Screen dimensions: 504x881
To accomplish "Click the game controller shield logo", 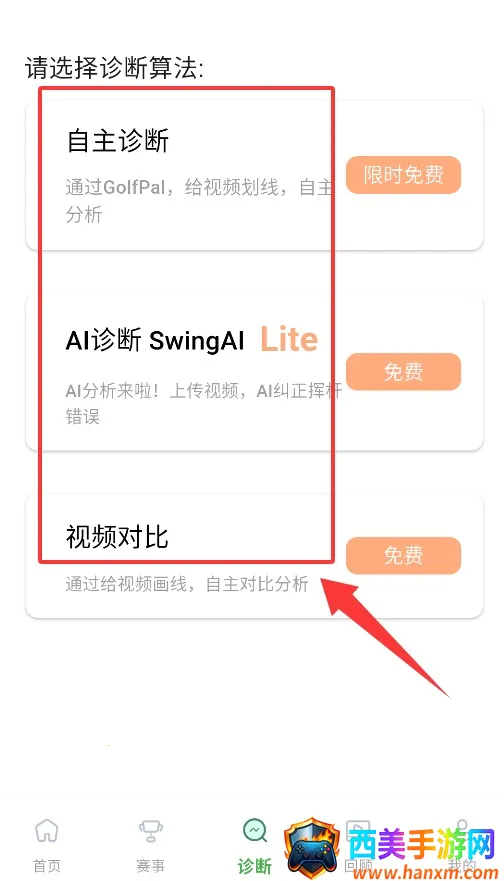I will click(x=312, y=849).
